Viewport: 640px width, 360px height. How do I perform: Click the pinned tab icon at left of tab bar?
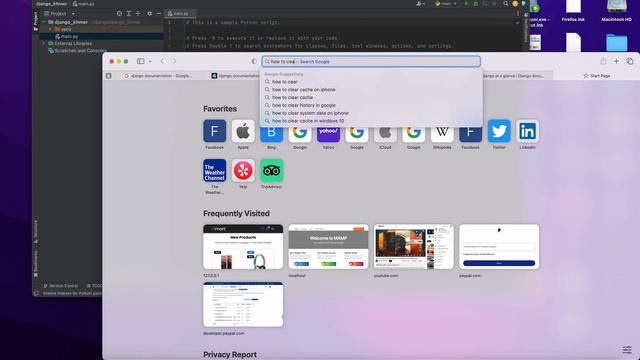[x=109, y=76]
